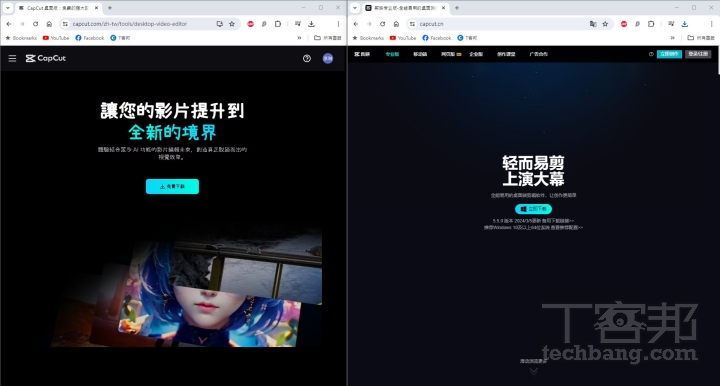Click the 剪映 logo on the capcut.cn page

pyautogui.click(x=362, y=54)
